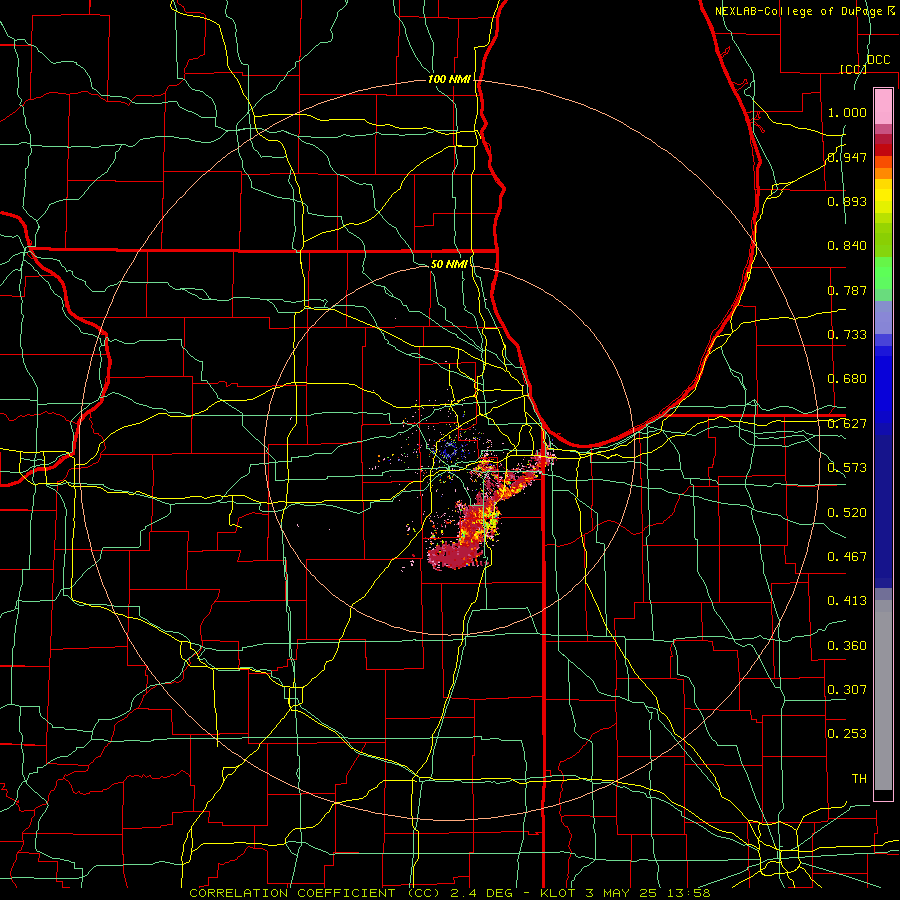Screen dimensions: 900x900
Task: Click the blue speckled radar site echoes
Action: [x=449, y=451]
